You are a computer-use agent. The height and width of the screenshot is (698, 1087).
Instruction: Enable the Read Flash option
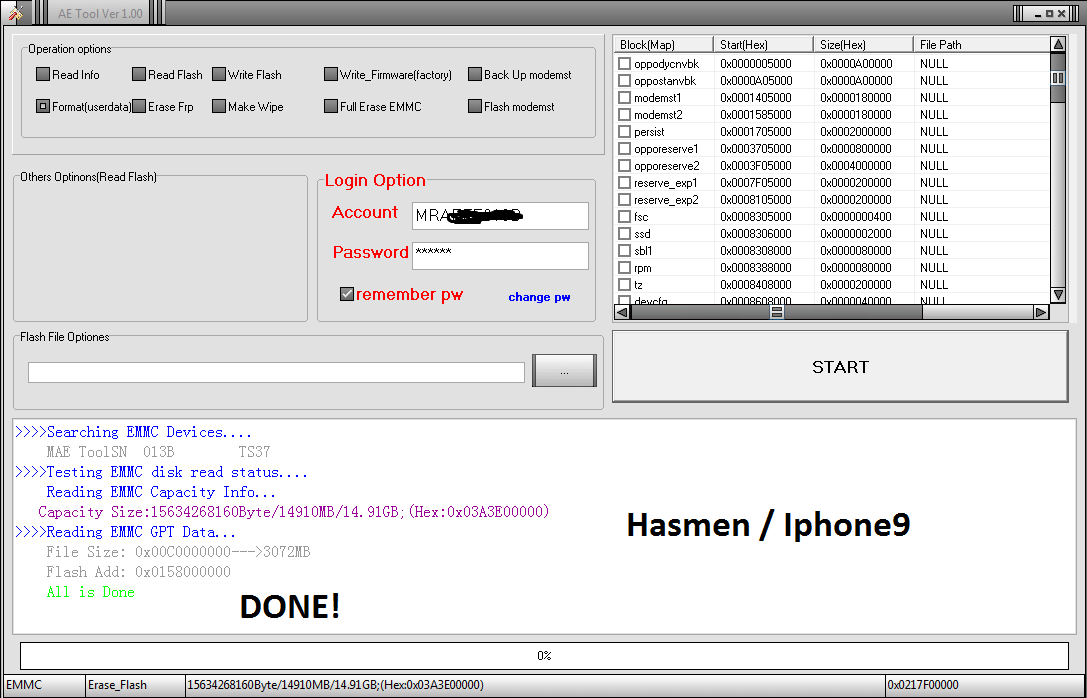139,74
